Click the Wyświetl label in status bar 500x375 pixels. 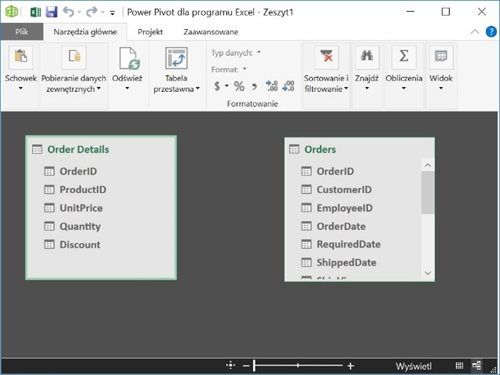tap(413, 366)
